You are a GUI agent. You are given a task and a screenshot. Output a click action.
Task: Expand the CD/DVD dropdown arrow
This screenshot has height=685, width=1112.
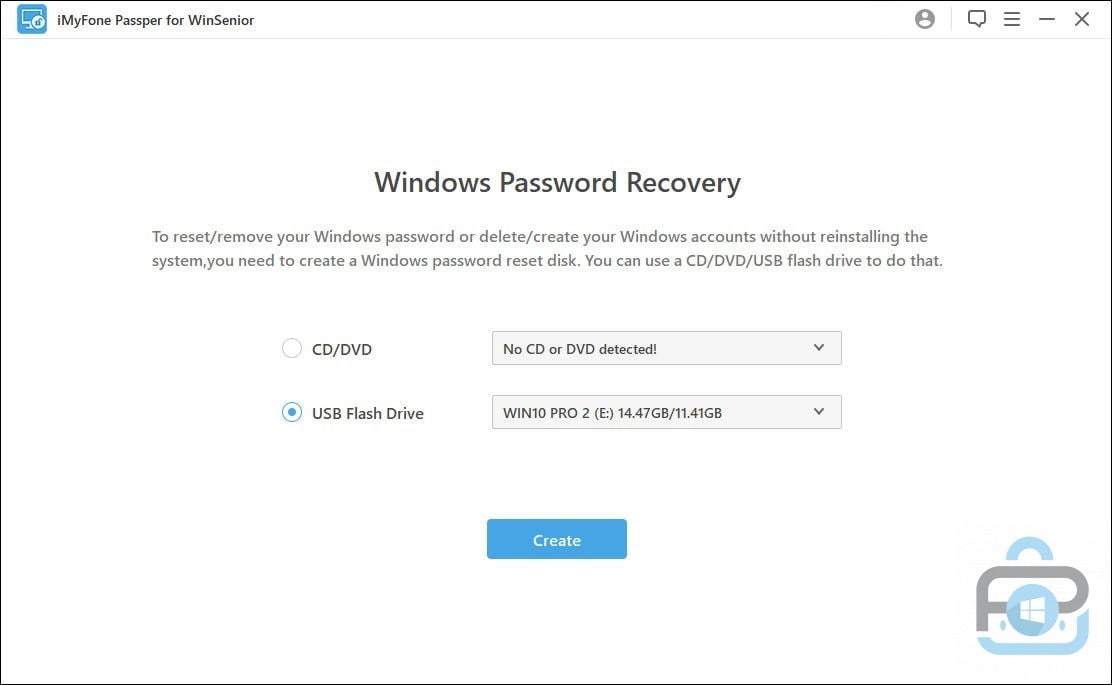(x=819, y=348)
